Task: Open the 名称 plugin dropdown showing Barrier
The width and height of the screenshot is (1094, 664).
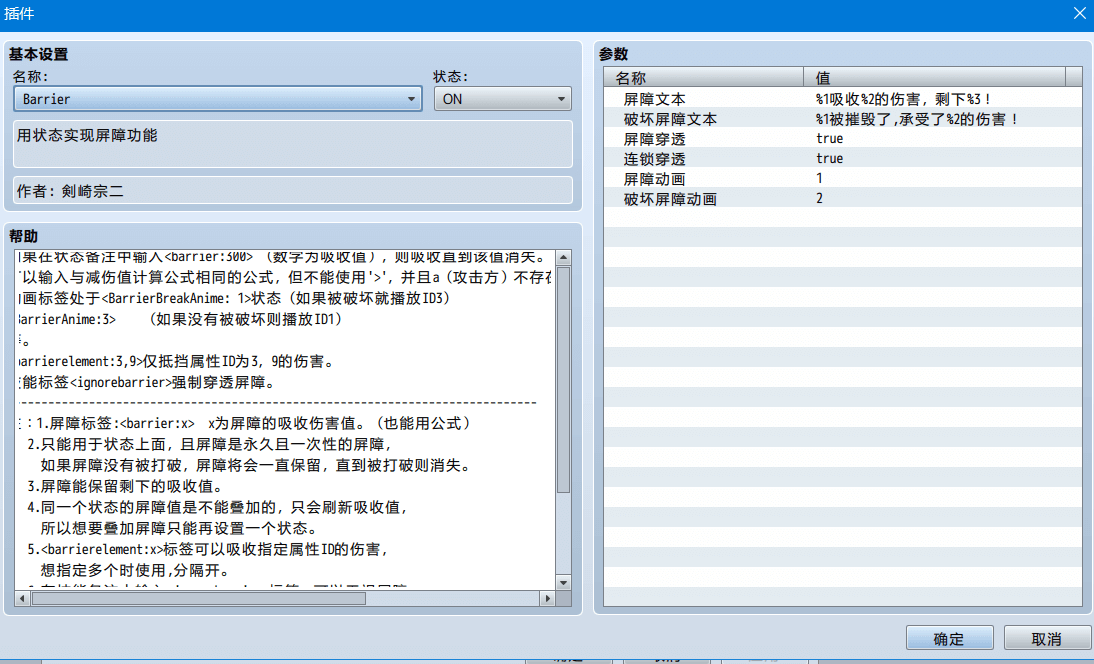Action: 218,99
